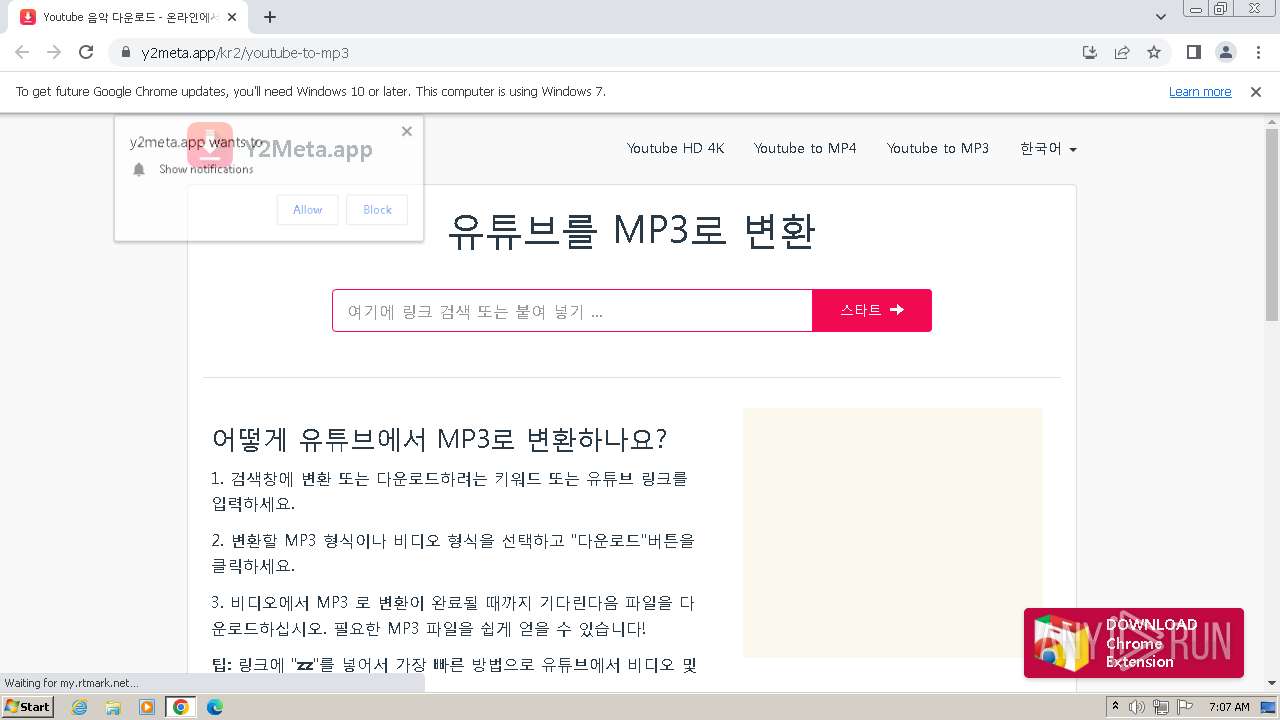Open the Youtube to MP4 menu item
This screenshot has height=720, width=1280.
(805, 148)
